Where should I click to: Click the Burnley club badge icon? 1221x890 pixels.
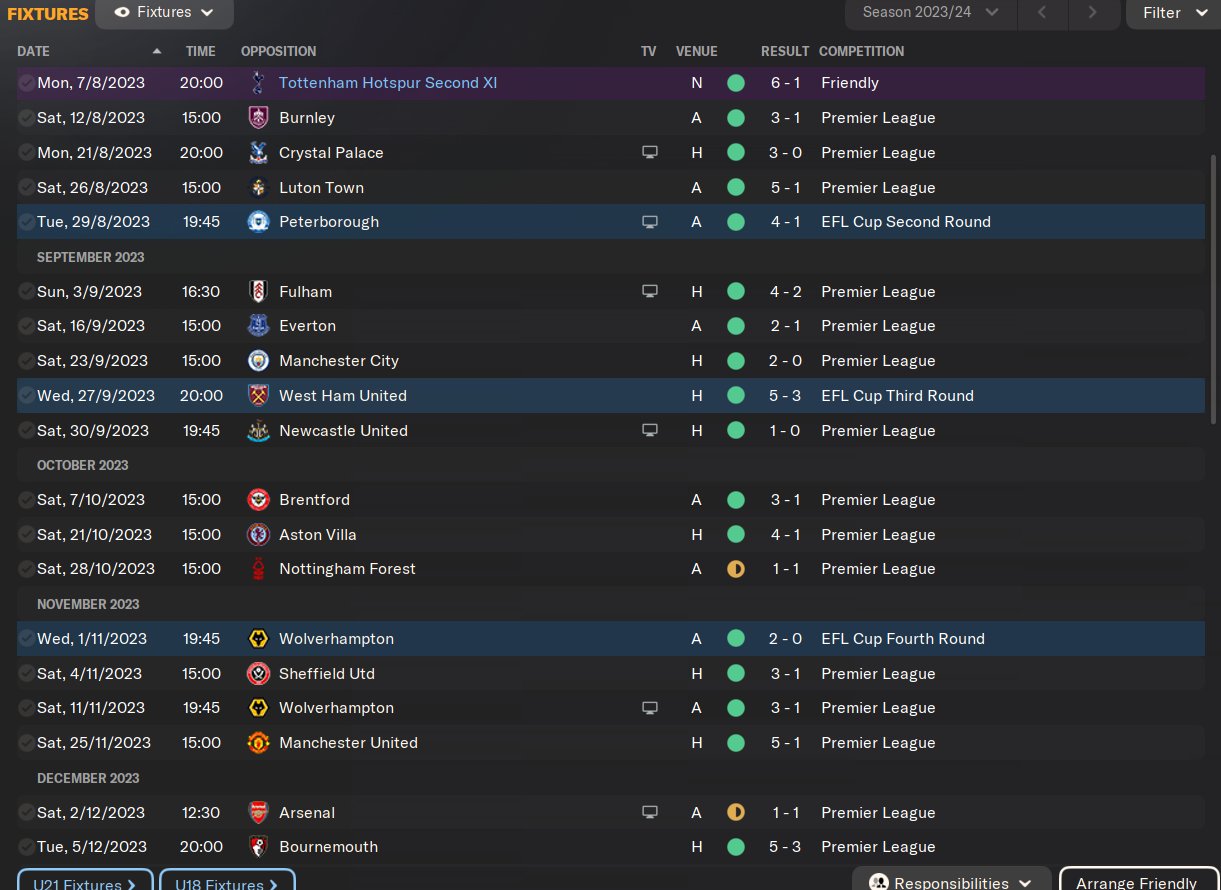[x=258, y=118]
